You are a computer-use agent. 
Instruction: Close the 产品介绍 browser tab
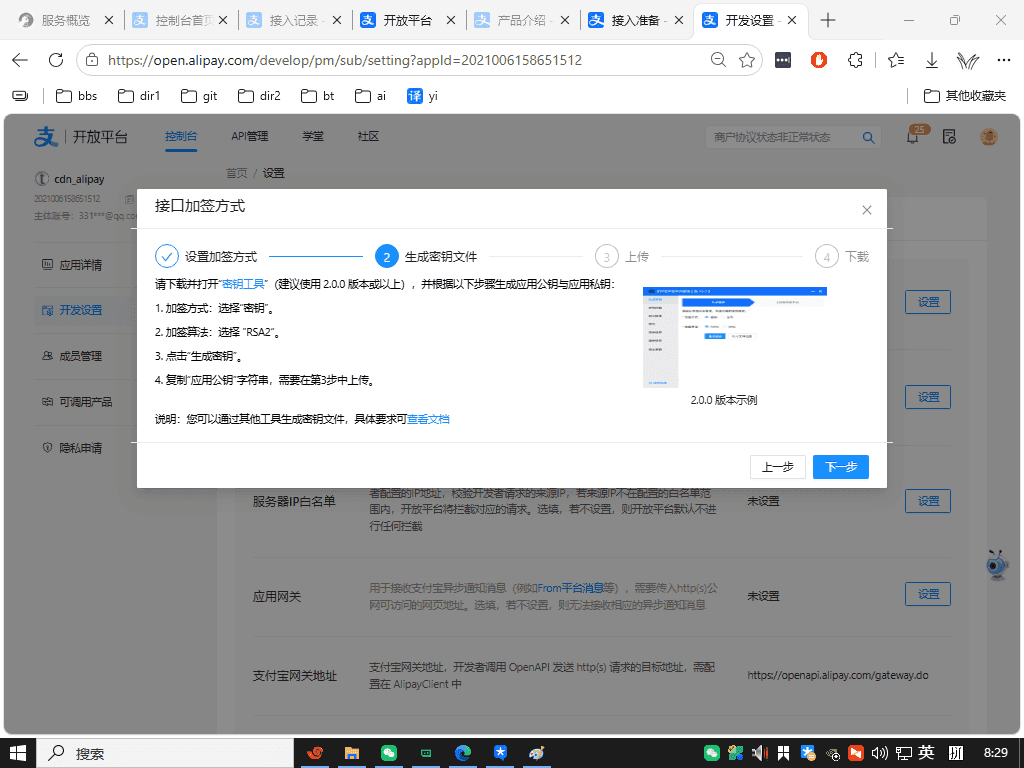click(565, 20)
